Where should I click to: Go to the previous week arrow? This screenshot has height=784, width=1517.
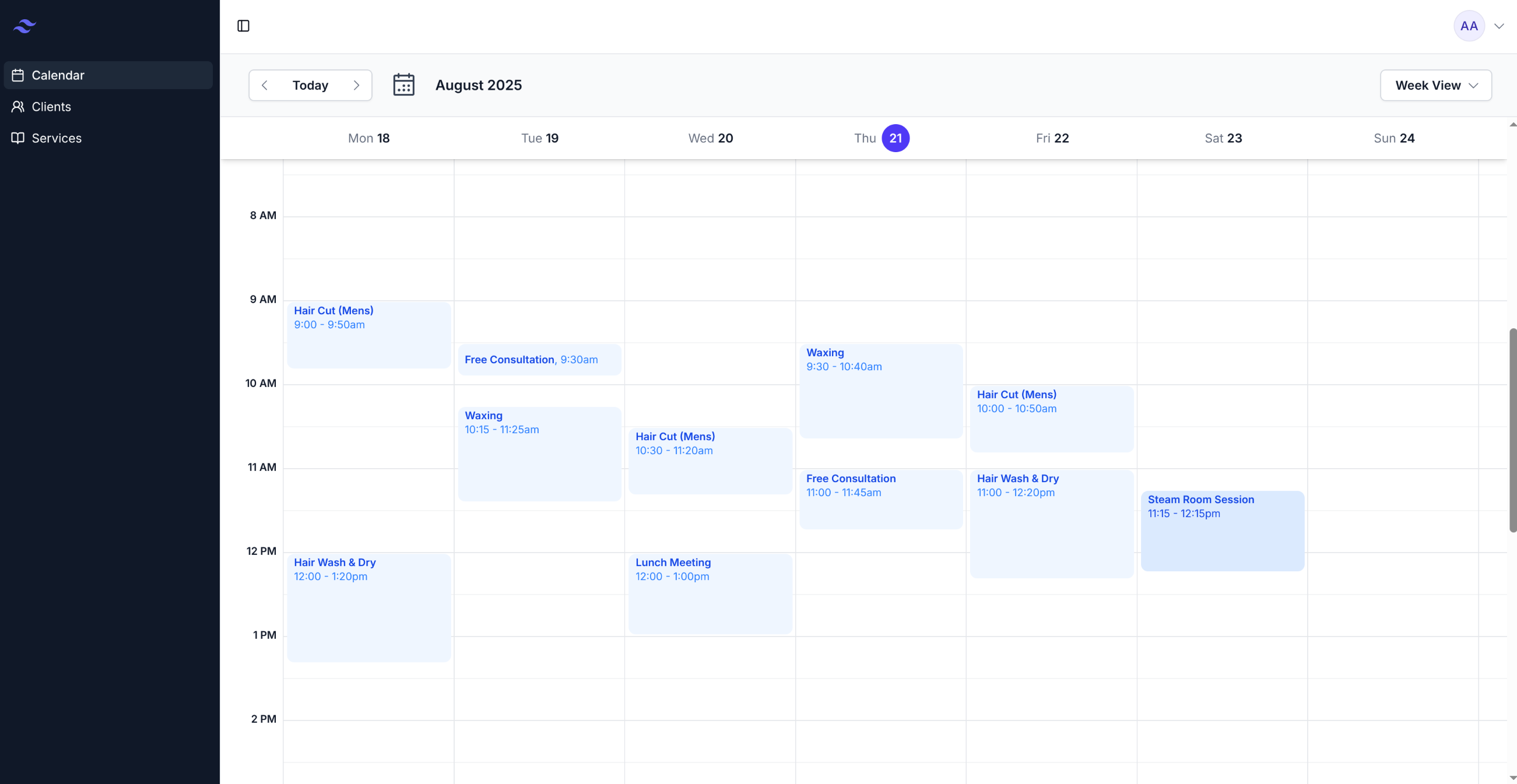click(265, 85)
